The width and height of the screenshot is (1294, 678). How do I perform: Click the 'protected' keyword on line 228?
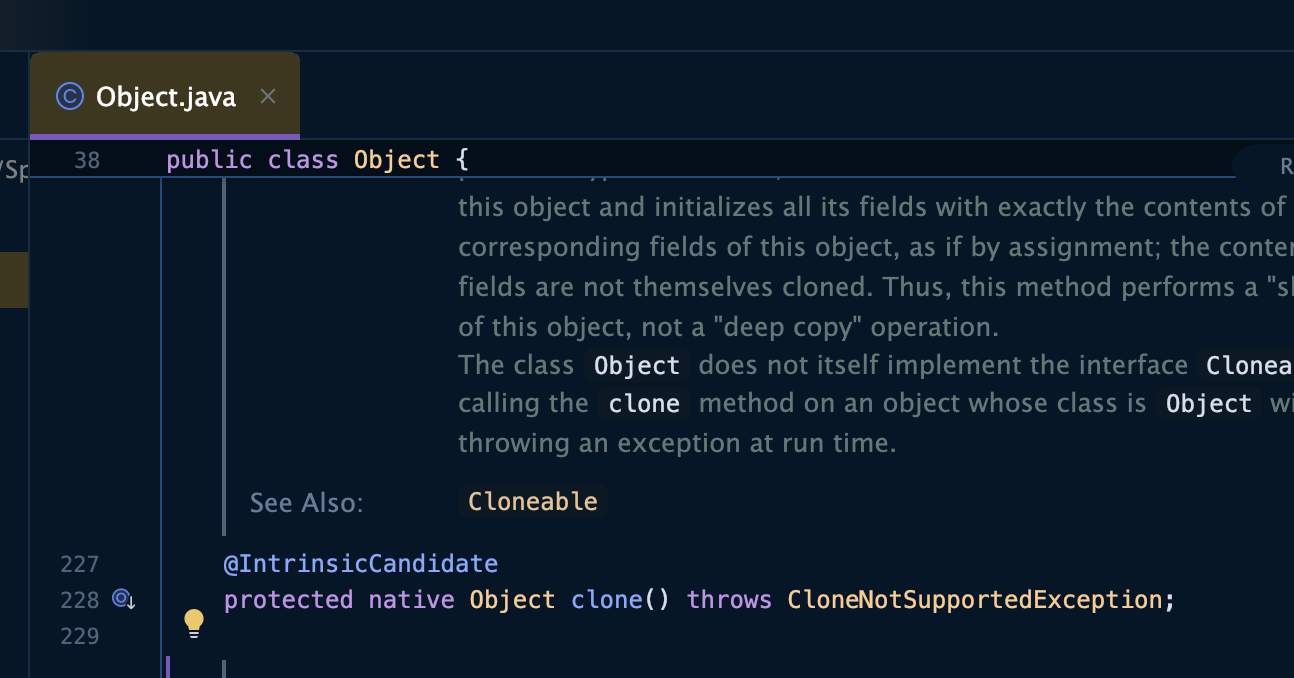[289, 600]
